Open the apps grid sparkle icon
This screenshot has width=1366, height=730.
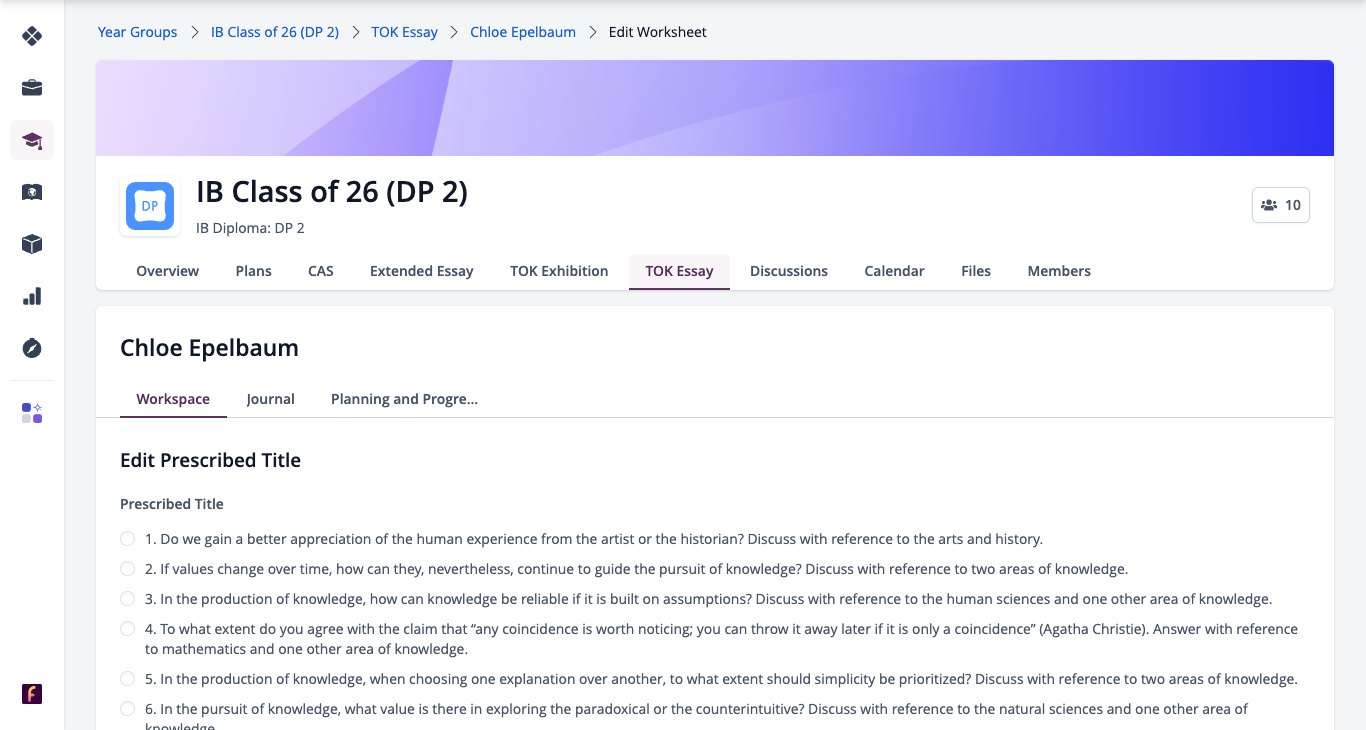tap(32, 413)
